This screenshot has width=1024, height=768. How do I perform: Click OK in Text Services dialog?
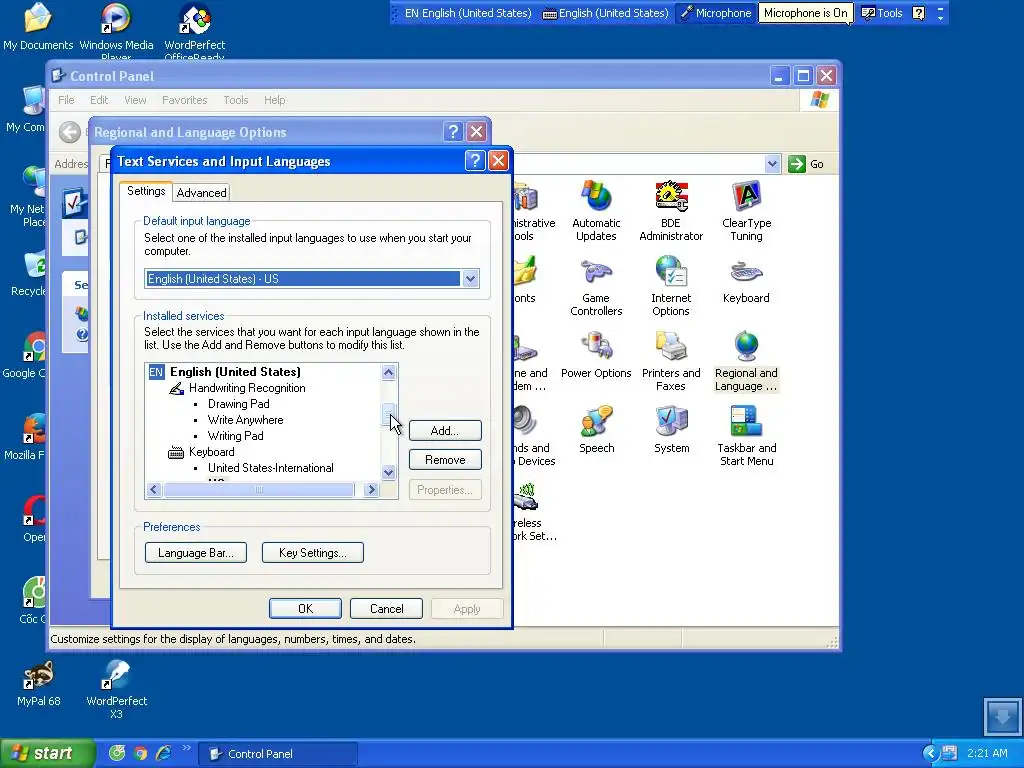pyautogui.click(x=306, y=609)
